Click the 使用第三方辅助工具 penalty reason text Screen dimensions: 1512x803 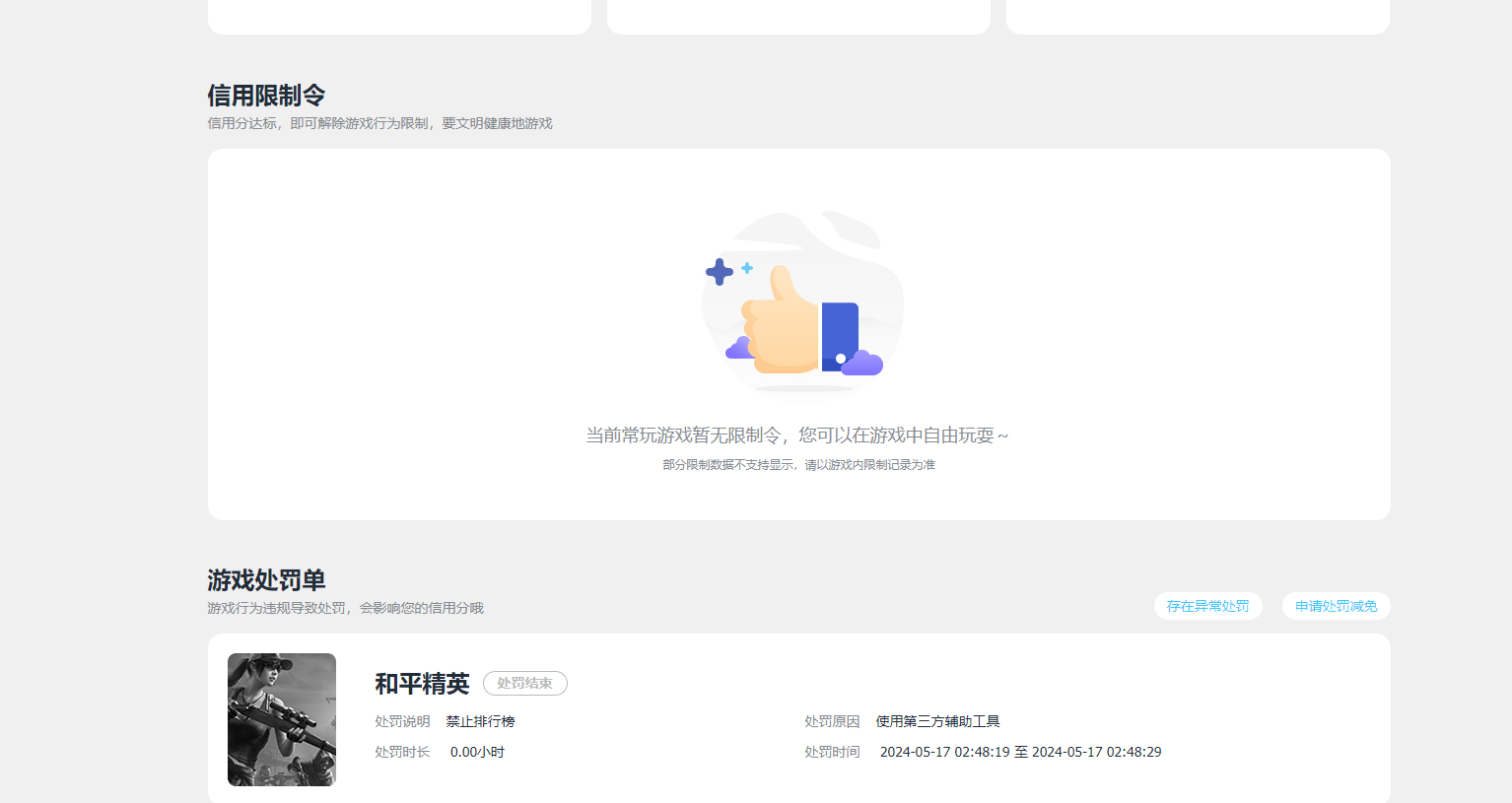tap(937, 720)
